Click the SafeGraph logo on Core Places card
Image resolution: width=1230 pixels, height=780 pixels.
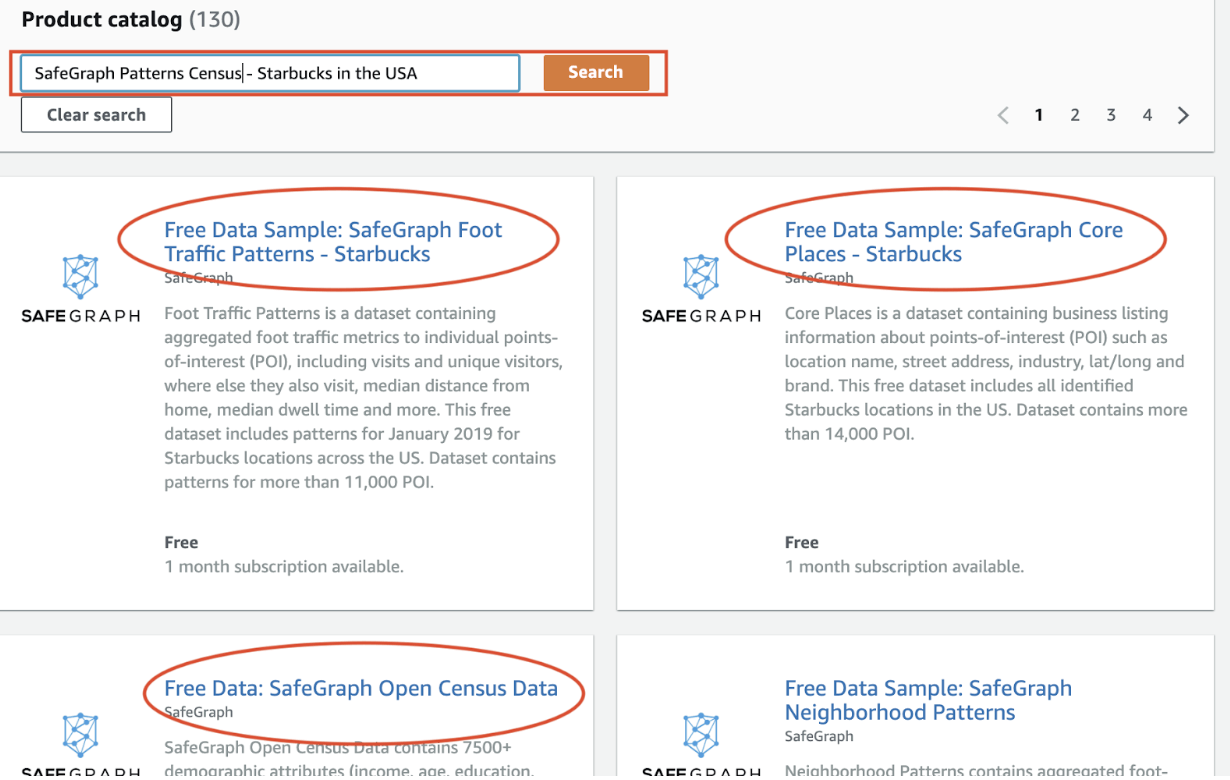(701, 290)
